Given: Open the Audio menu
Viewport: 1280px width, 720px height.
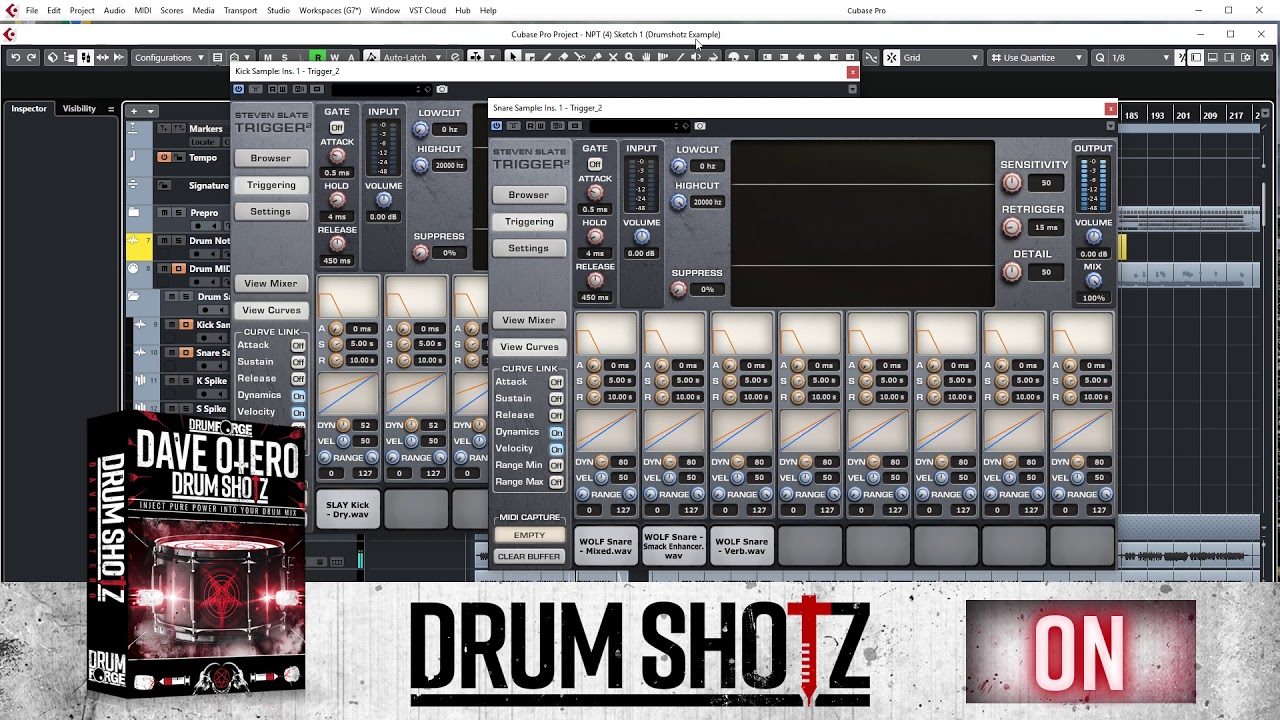Looking at the screenshot, I should [114, 10].
